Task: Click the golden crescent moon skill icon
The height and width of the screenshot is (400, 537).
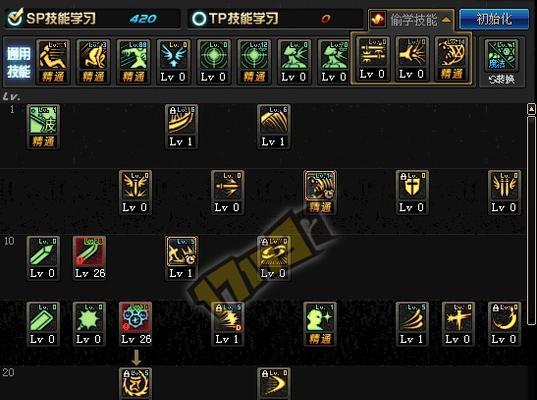Action: (x=504, y=324)
